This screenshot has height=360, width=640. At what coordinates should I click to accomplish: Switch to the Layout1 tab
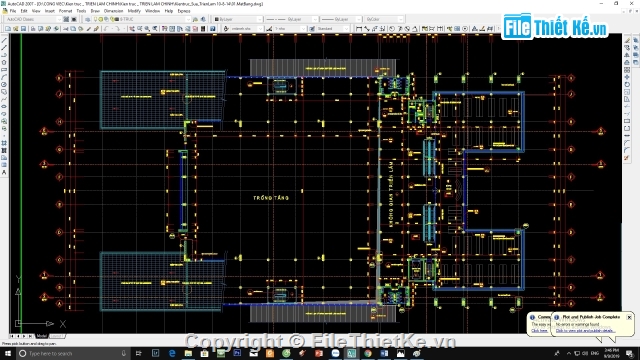click(56, 336)
